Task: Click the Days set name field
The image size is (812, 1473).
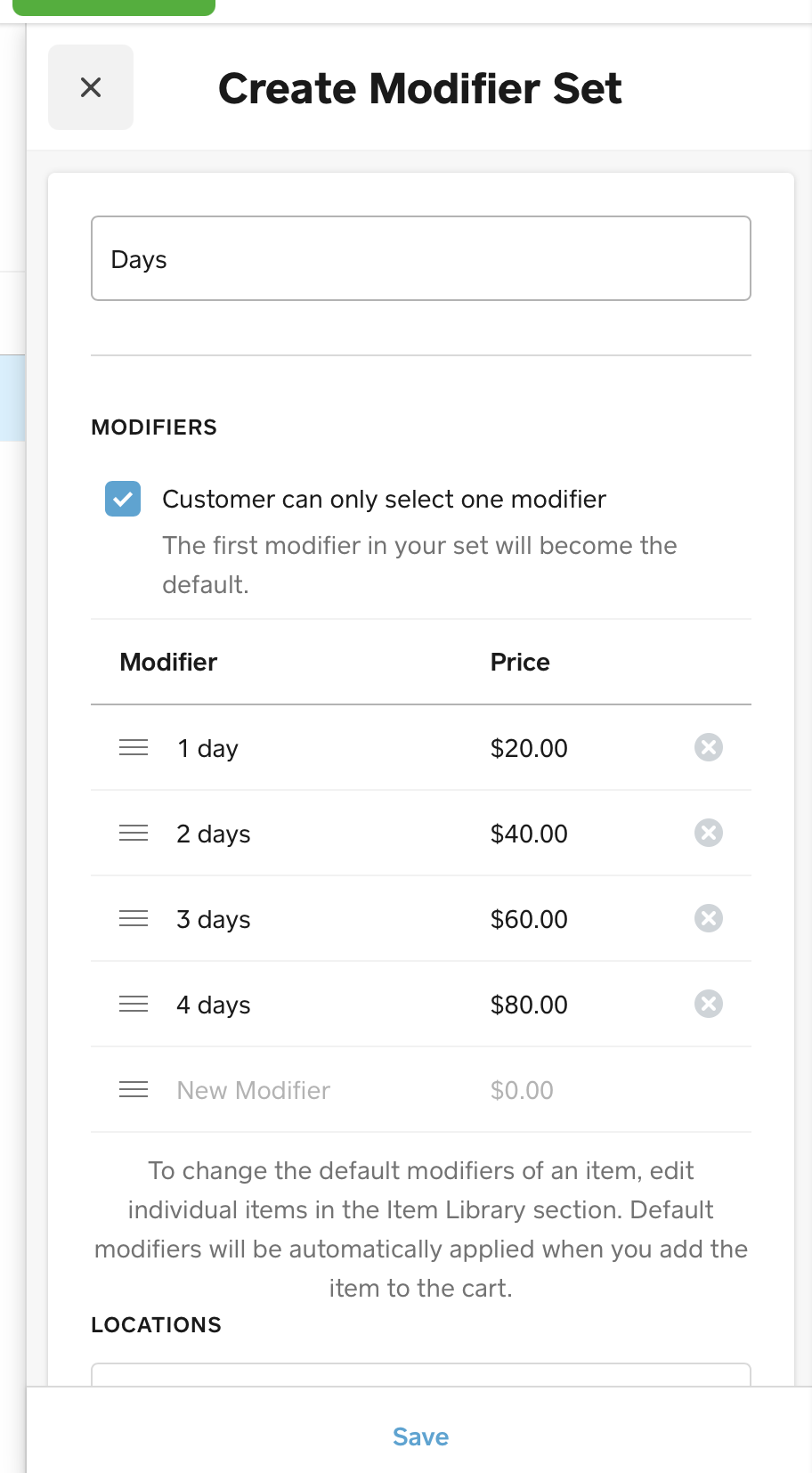Action: (x=420, y=258)
